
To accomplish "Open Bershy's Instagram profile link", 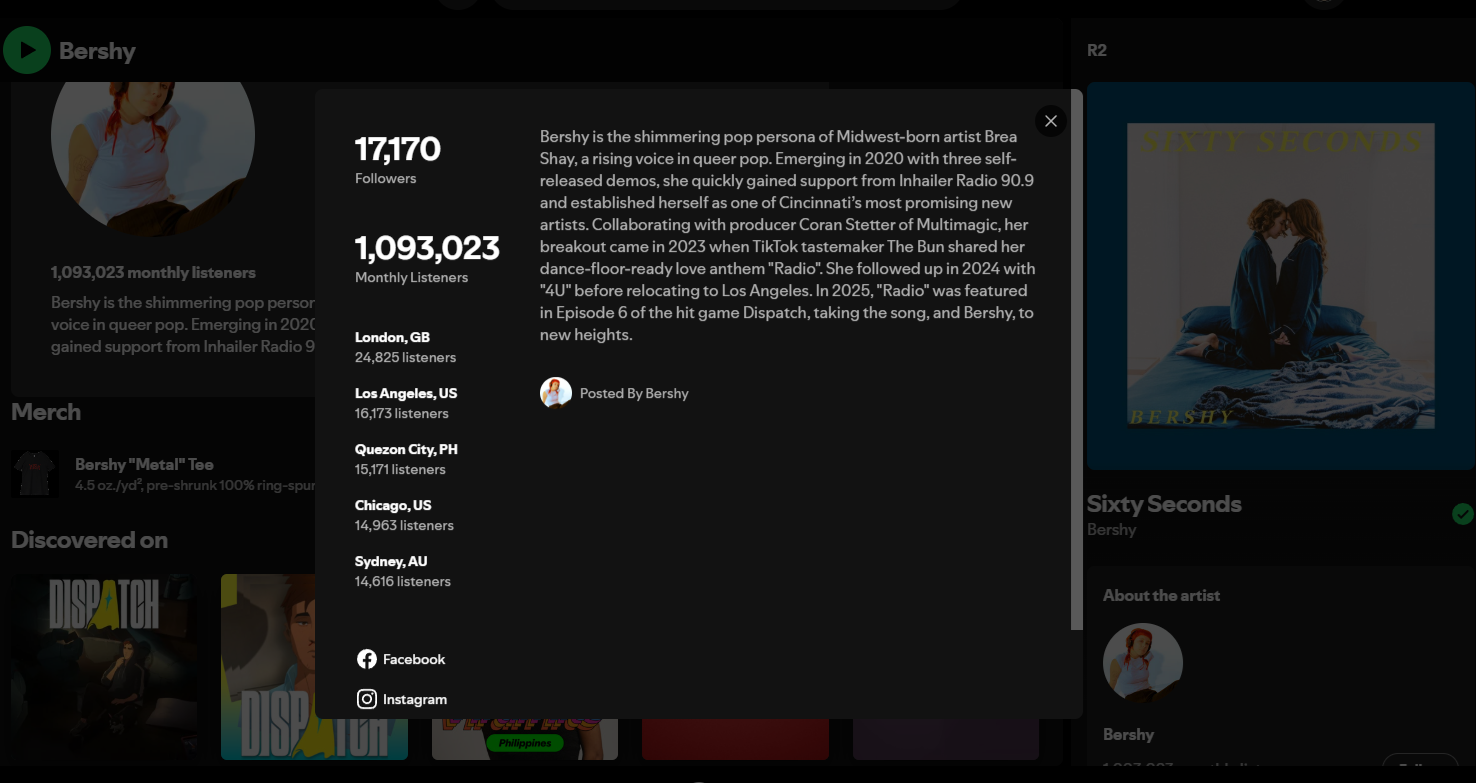I will point(402,699).
